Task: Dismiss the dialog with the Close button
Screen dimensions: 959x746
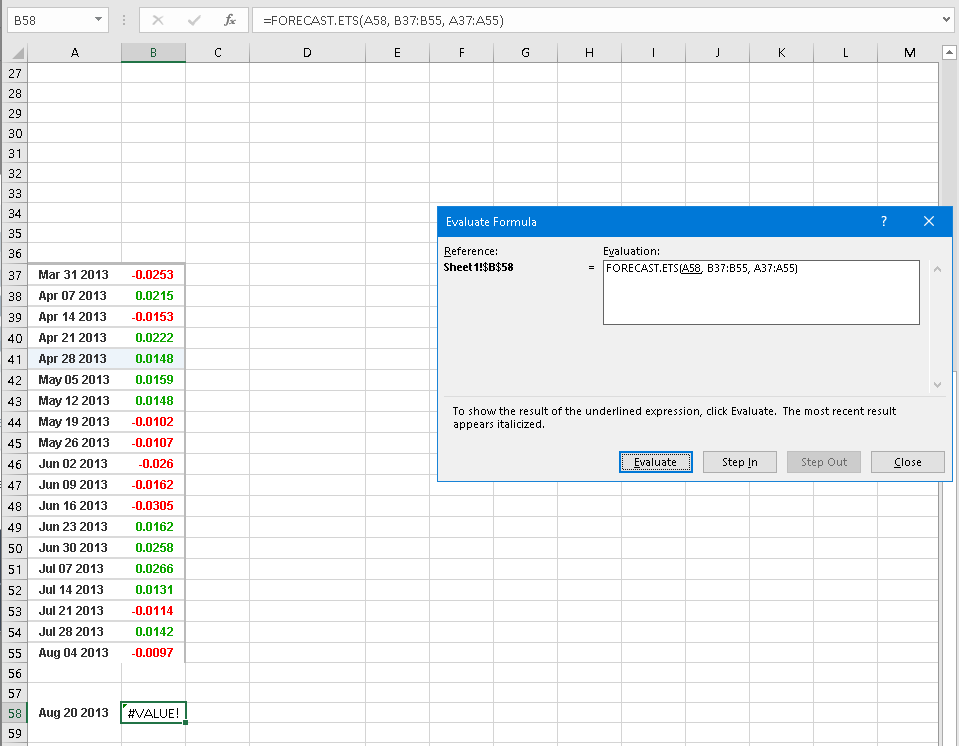Action: [907, 461]
